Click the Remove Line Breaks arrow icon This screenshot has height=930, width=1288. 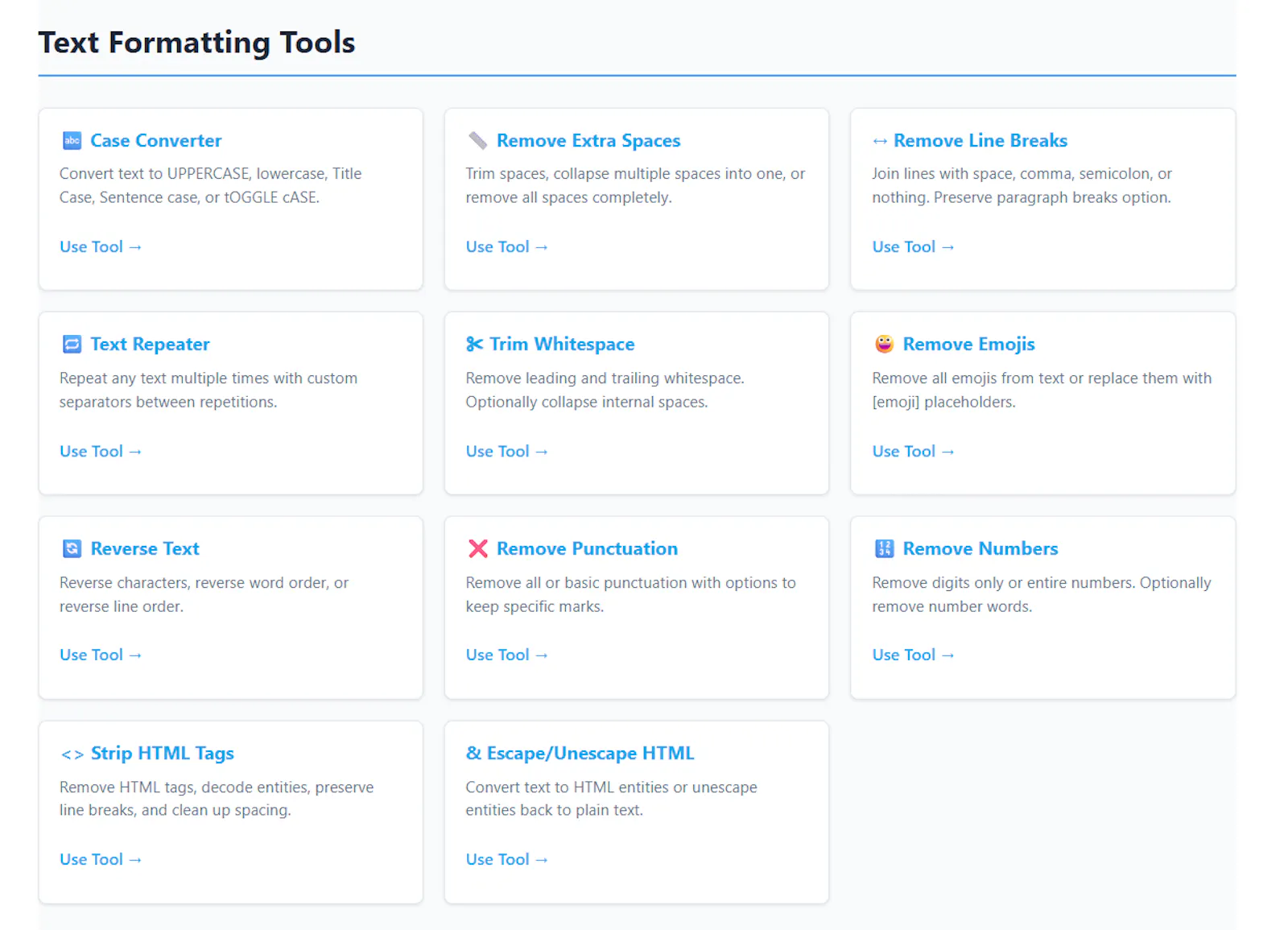(x=880, y=141)
